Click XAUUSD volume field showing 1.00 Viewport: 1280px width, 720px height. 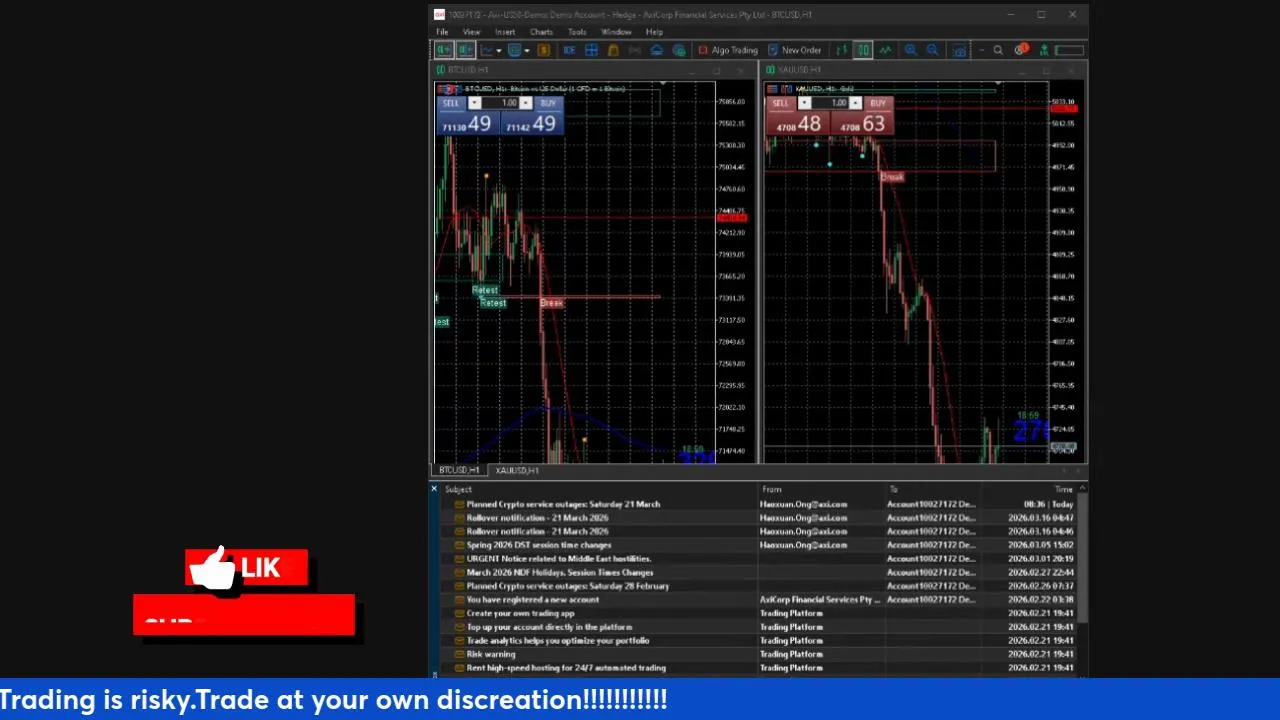click(x=830, y=103)
